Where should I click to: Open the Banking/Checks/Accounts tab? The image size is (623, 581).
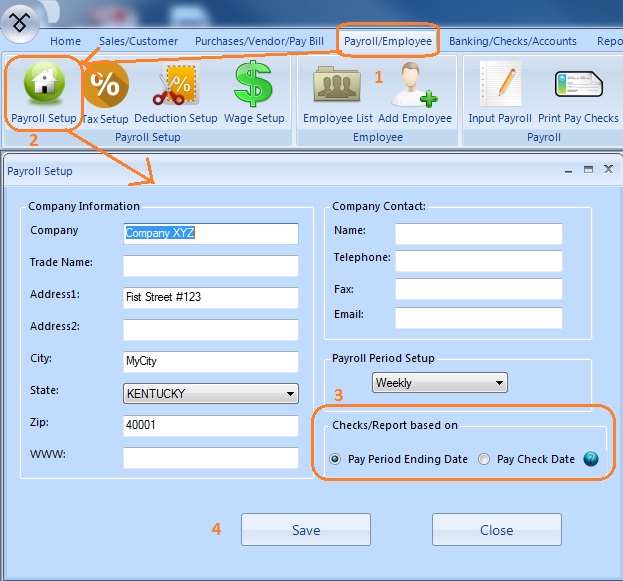tap(513, 41)
